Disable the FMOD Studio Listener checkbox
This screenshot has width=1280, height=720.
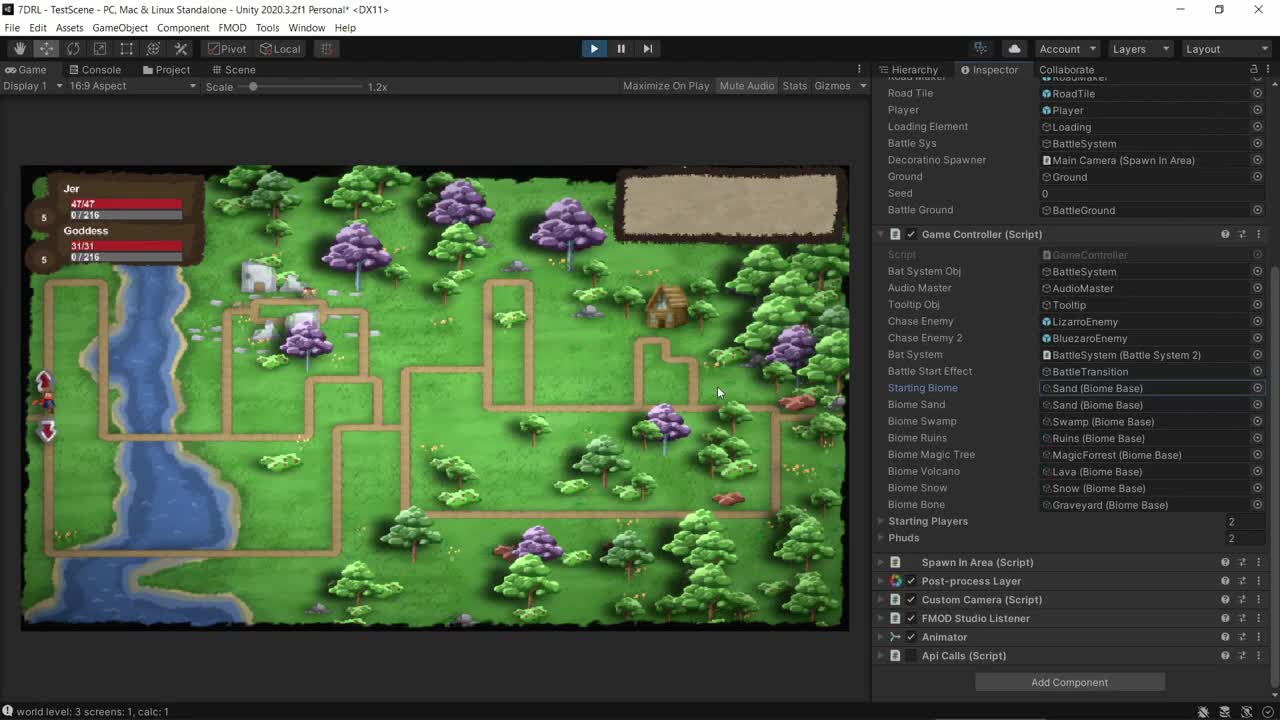point(911,618)
